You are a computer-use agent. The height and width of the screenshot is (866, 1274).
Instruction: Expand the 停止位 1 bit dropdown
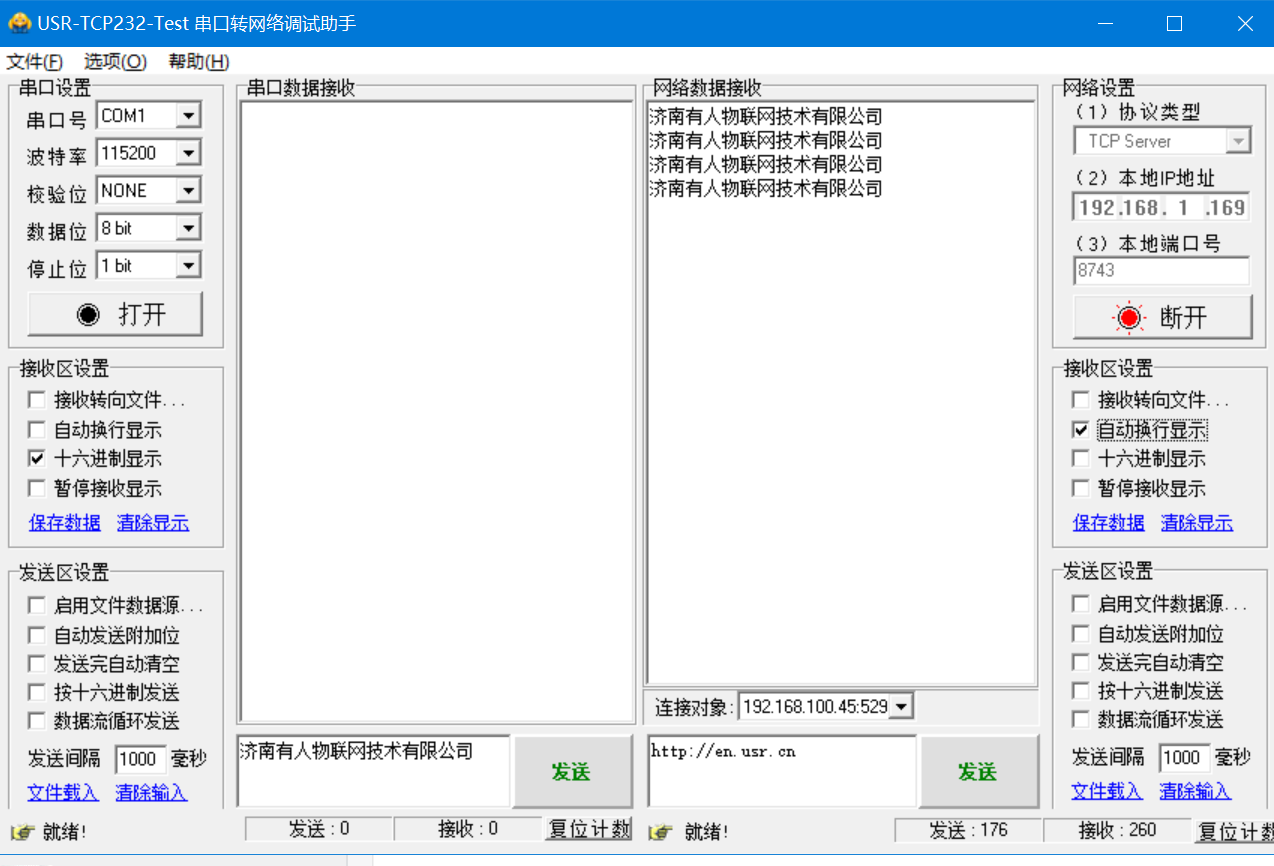[188, 265]
